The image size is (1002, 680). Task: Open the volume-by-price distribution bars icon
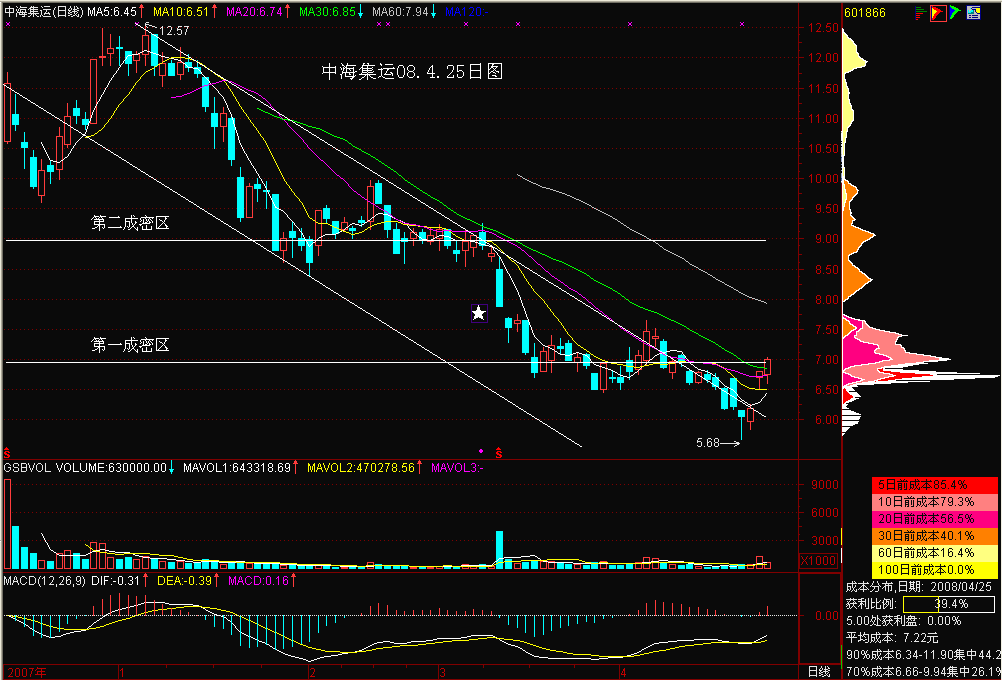pos(921,12)
